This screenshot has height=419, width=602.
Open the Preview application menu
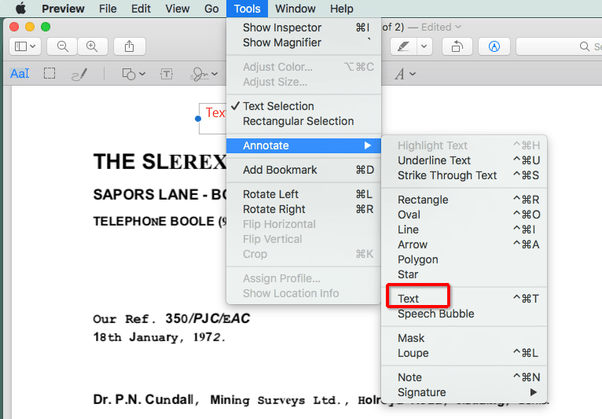(x=63, y=8)
